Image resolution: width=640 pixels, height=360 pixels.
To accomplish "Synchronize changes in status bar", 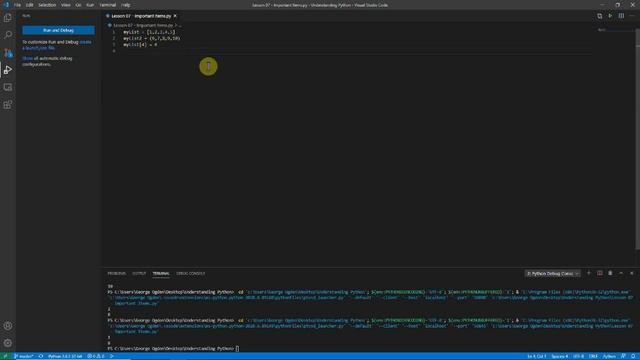I will click(41, 356).
